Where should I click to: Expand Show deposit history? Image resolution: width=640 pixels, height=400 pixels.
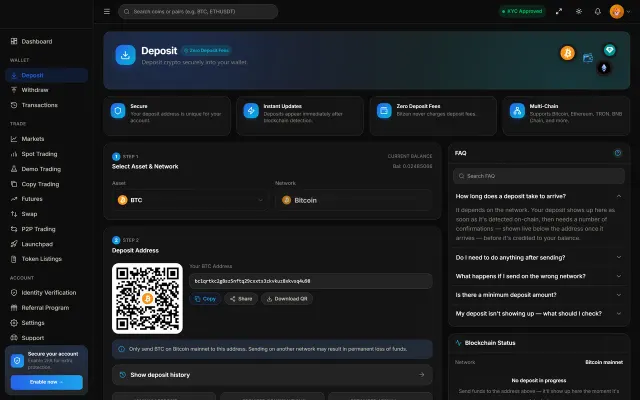(x=272, y=375)
